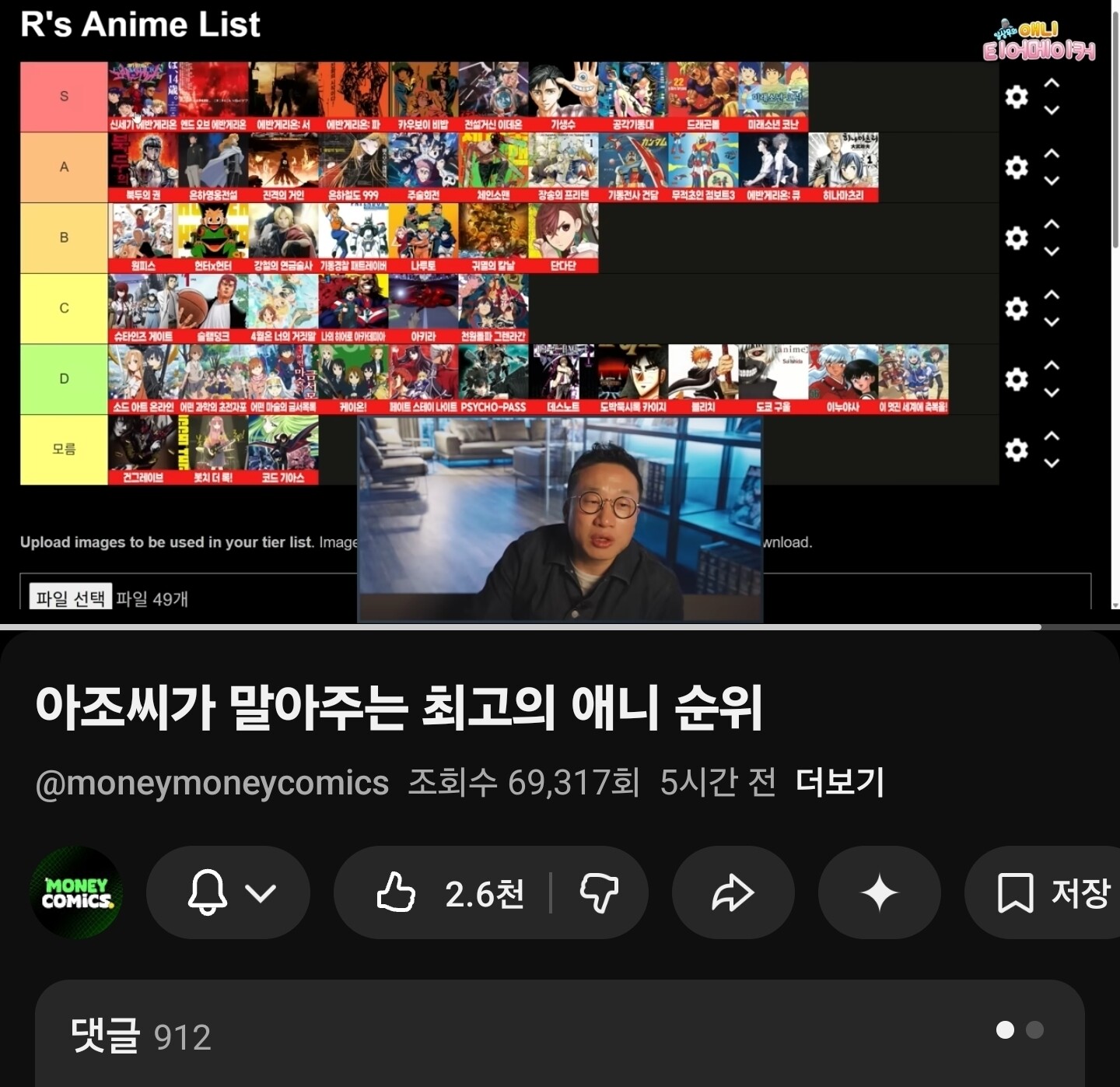Open notification bell dropdown for channel
The width and height of the screenshot is (1120, 1087).
click(229, 892)
